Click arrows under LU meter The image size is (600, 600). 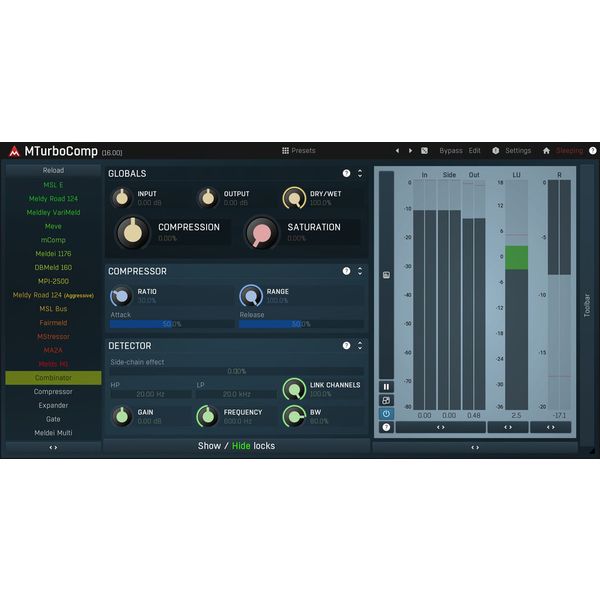pyautogui.click(x=508, y=427)
